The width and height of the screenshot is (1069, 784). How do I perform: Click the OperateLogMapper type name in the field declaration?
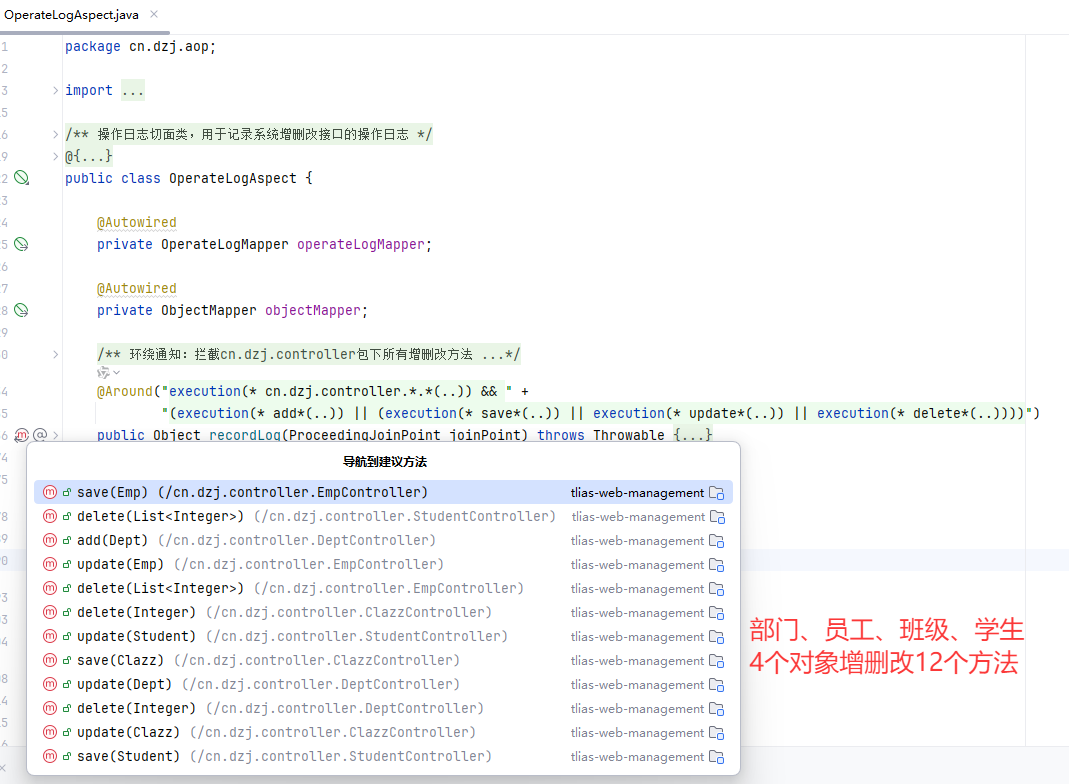(224, 244)
